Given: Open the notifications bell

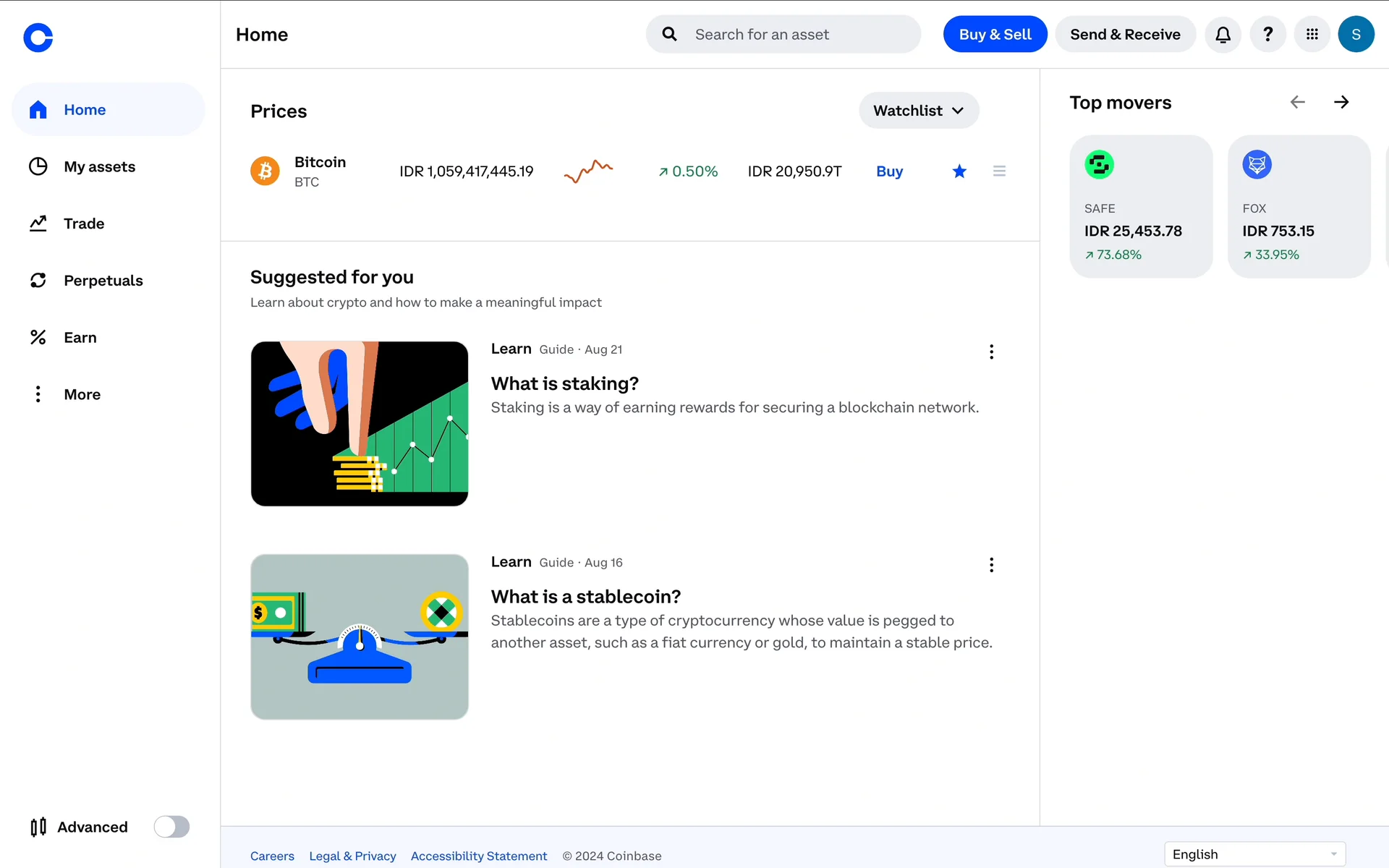Looking at the screenshot, I should (x=1223, y=35).
